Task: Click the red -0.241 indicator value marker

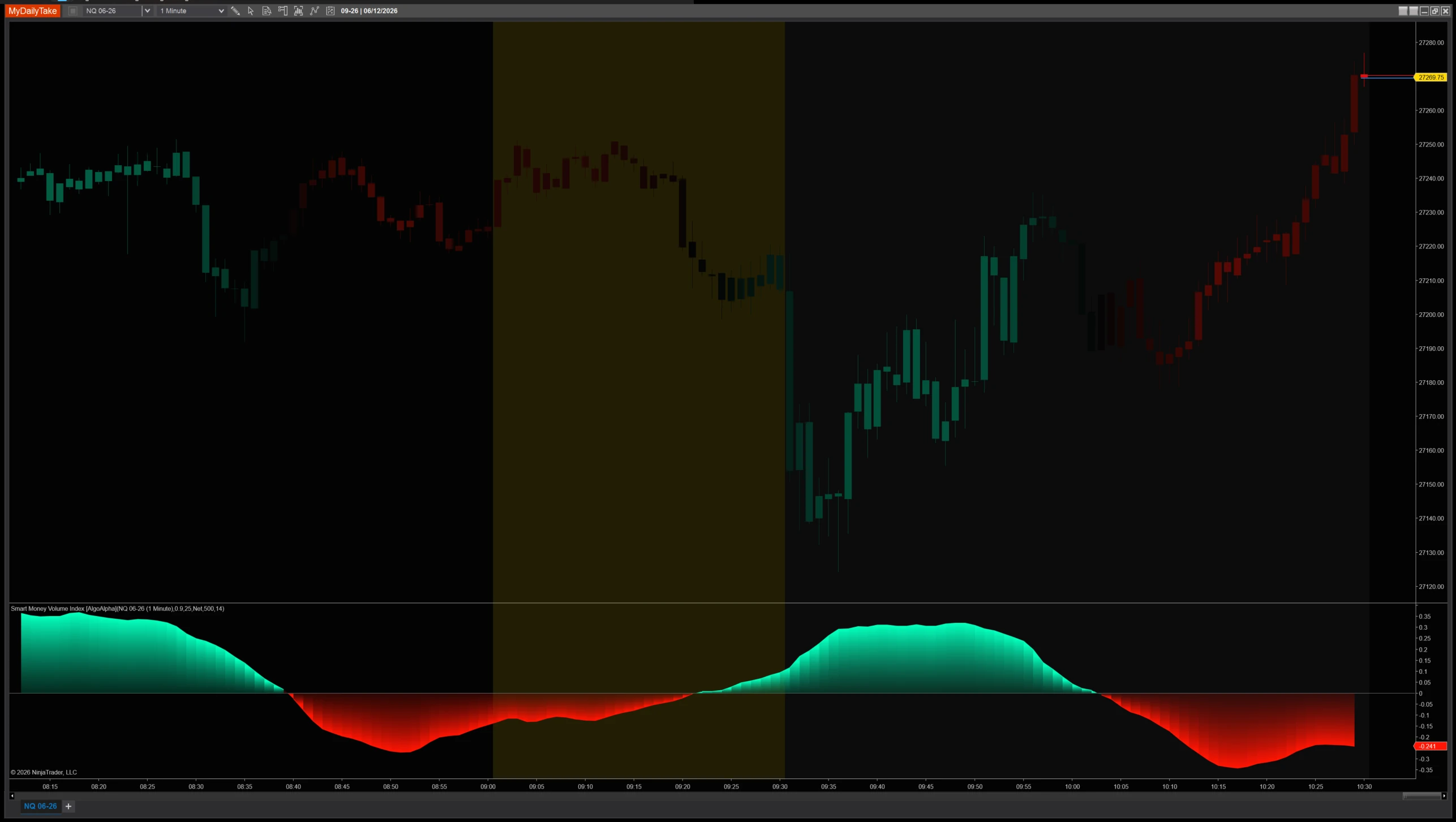Action: (x=1431, y=746)
